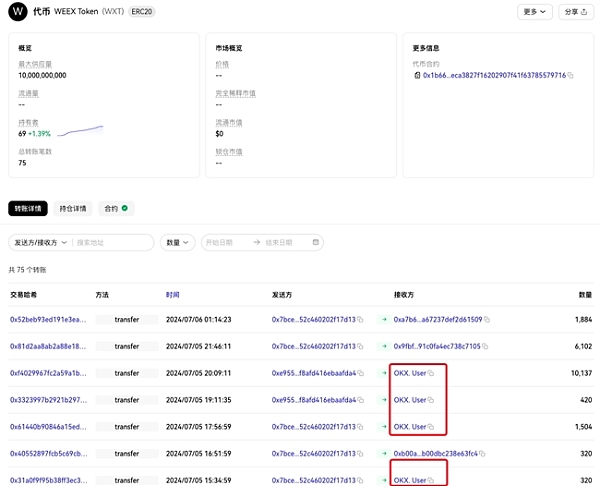Image resolution: width=600 pixels, height=486 pixels.
Task: Click the holders trend sparkline chart
Action: (x=80, y=131)
